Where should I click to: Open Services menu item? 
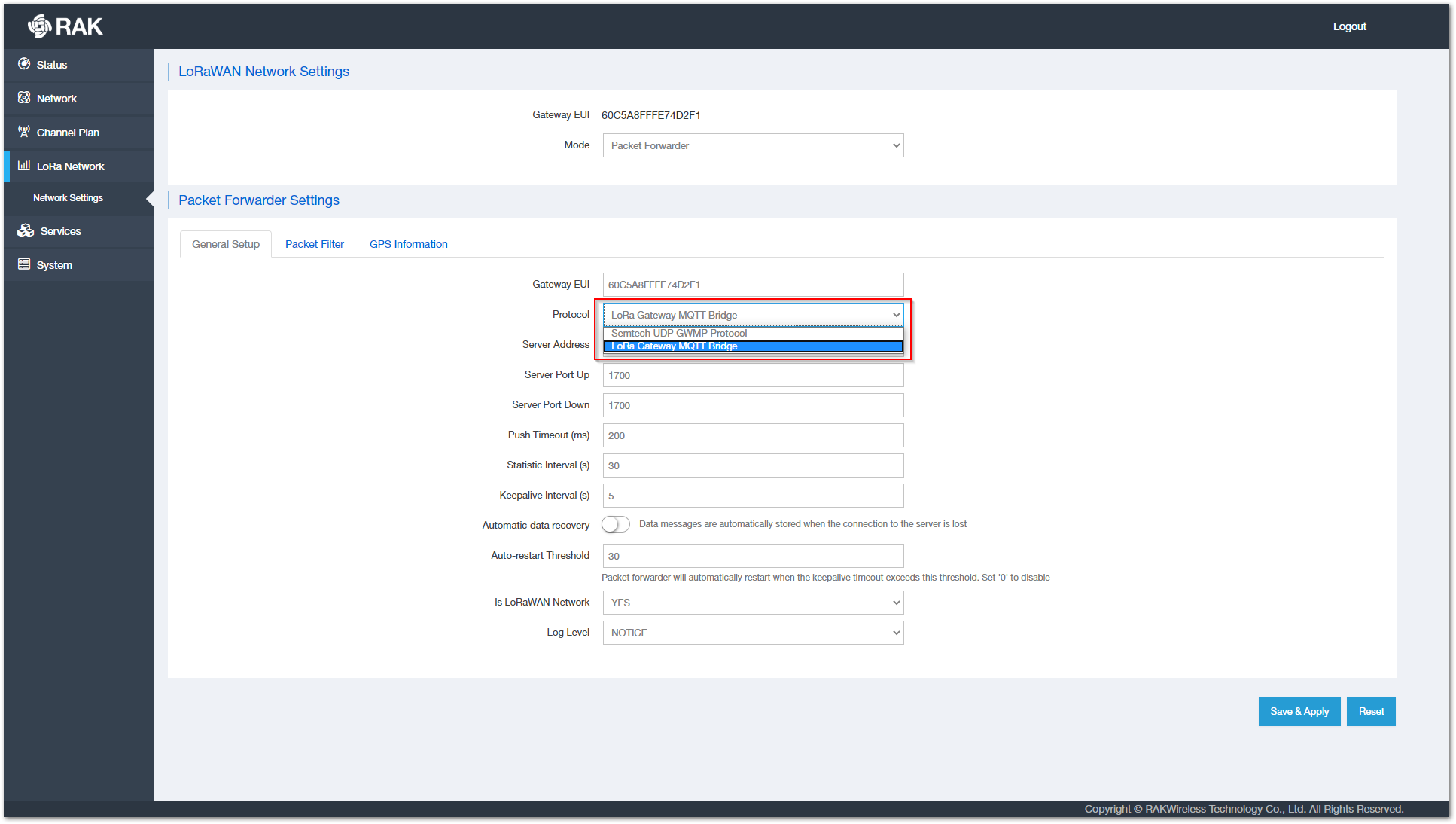pos(79,231)
